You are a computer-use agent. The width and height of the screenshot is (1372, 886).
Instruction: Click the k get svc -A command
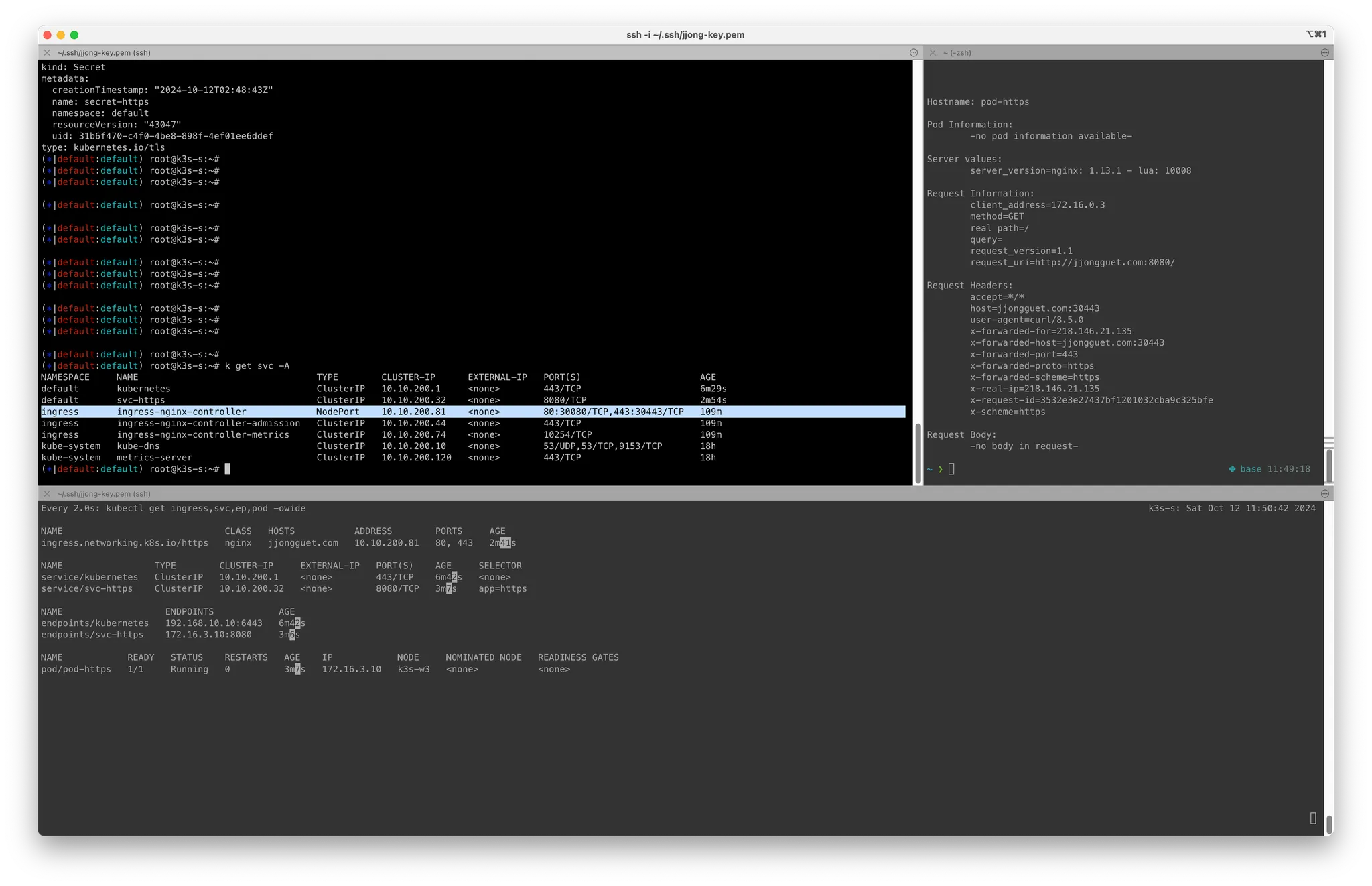click(x=257, y=365)
